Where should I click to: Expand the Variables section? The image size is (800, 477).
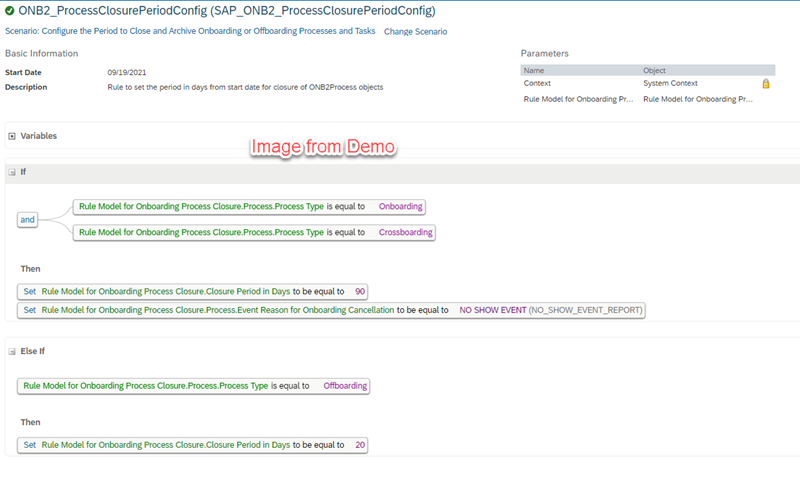[12, 136]
